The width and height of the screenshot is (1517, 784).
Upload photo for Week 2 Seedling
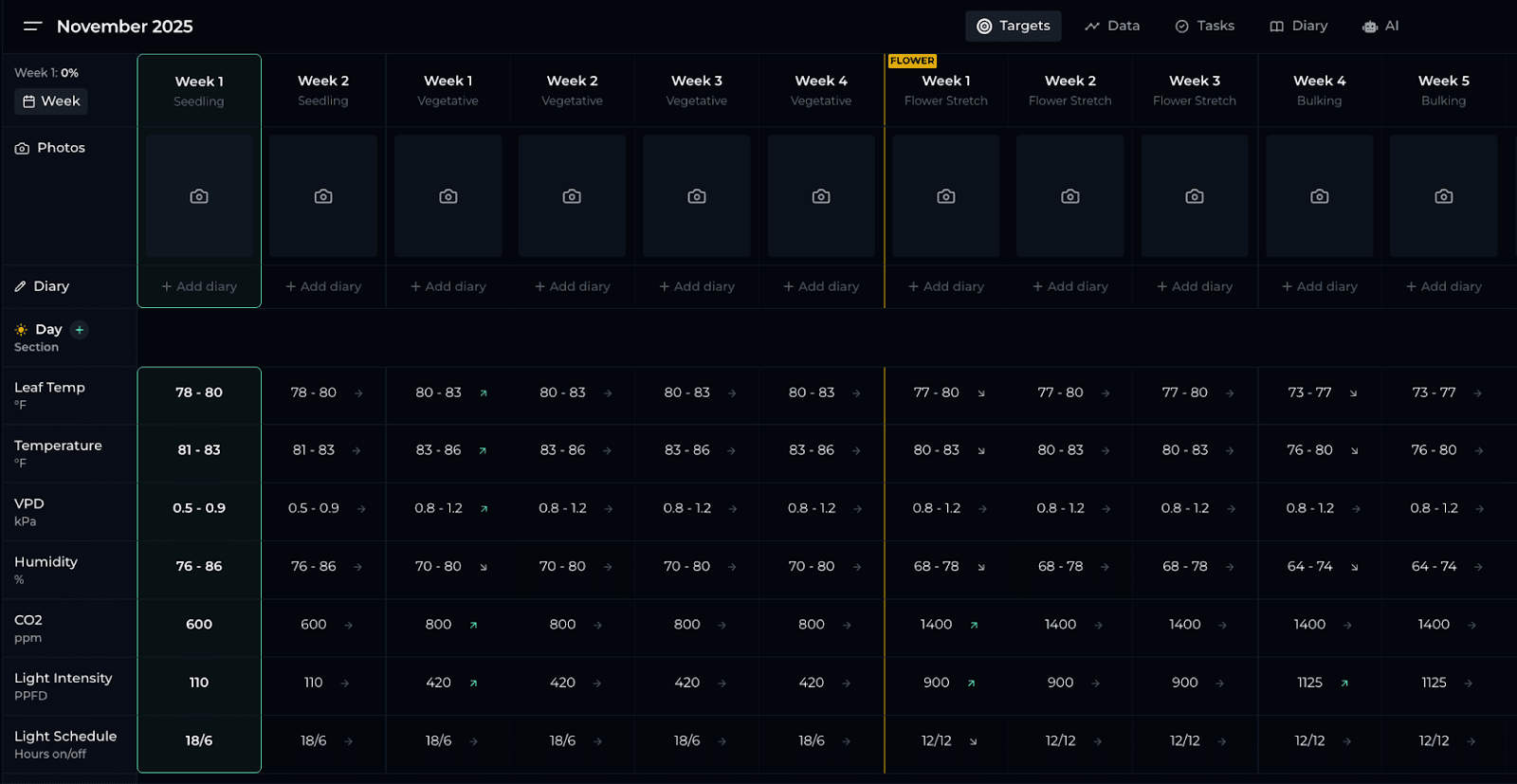click(323, 196)
